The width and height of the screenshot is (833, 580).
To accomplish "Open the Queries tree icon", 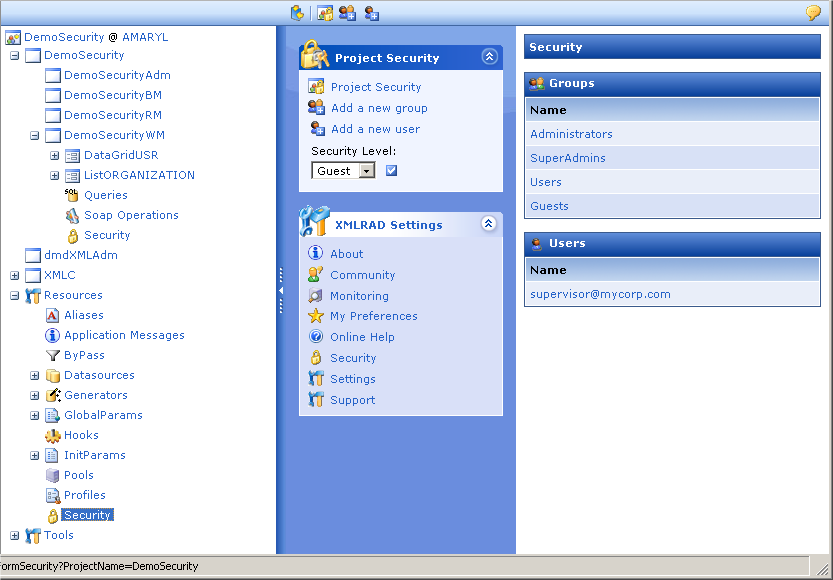I will [72, 195].
